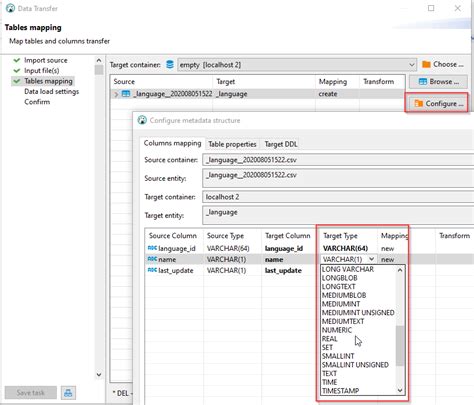Click the ABC type icon of language_id
The height and width of the screenshot is (405, 474).
(x=152, y=248)
